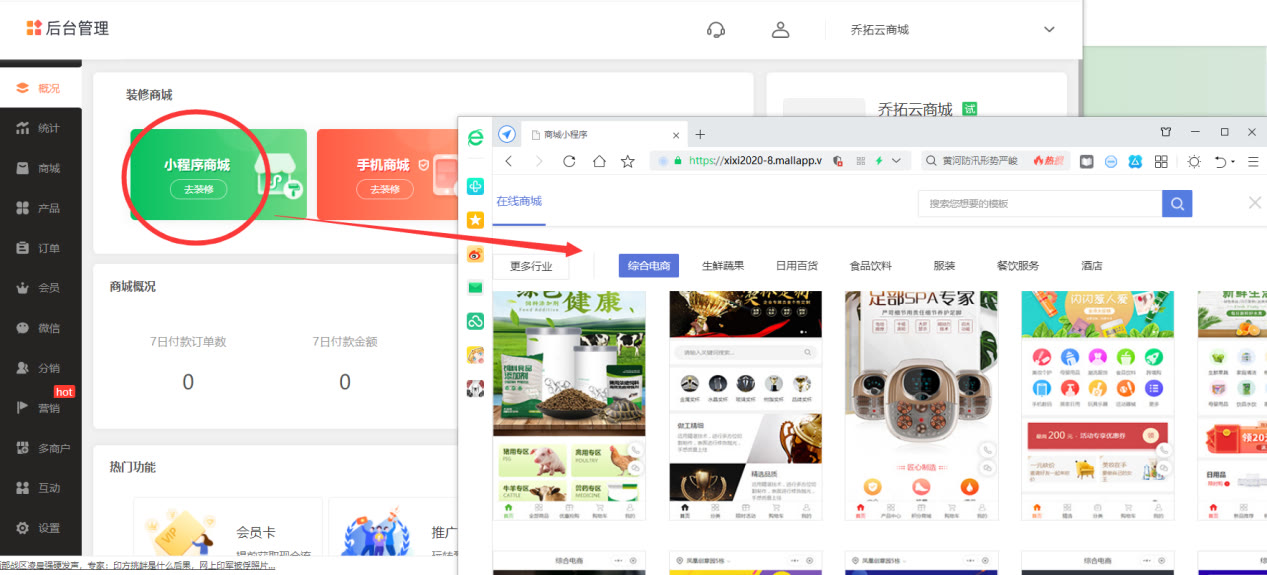Open 产品 products in the sidebar

coord(40,208)
